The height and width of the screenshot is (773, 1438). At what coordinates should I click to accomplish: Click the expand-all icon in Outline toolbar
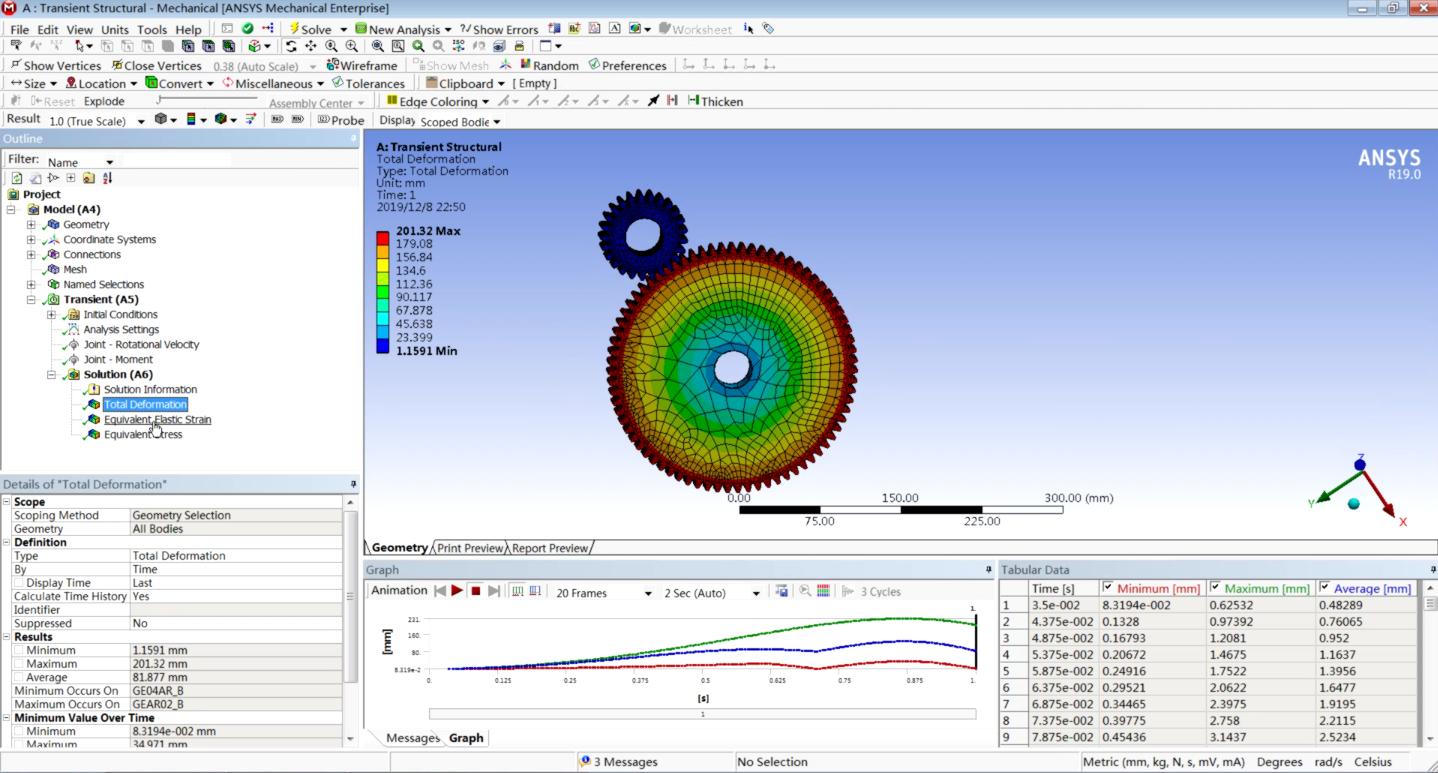point(71,178)
